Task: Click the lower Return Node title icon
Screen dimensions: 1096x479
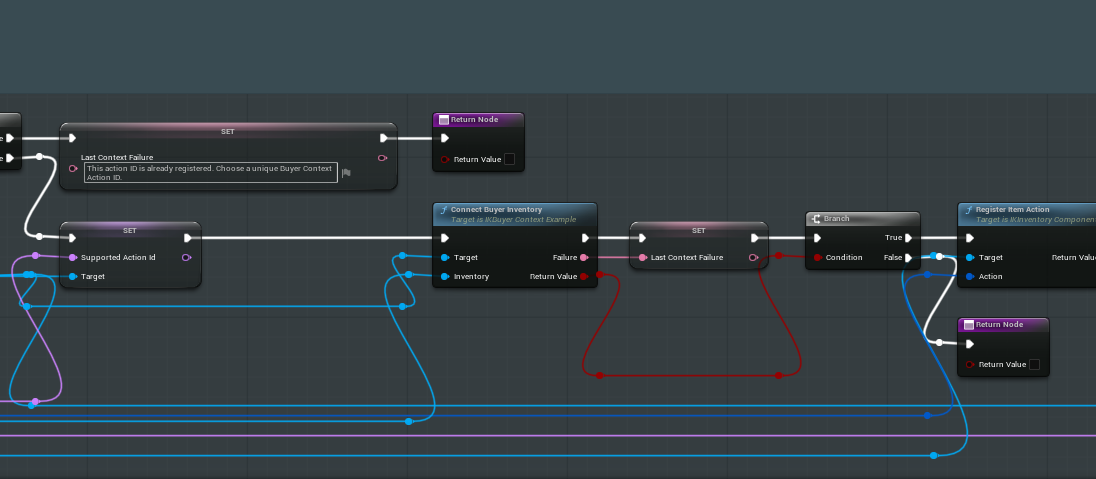Action: (x=968, y=324)
